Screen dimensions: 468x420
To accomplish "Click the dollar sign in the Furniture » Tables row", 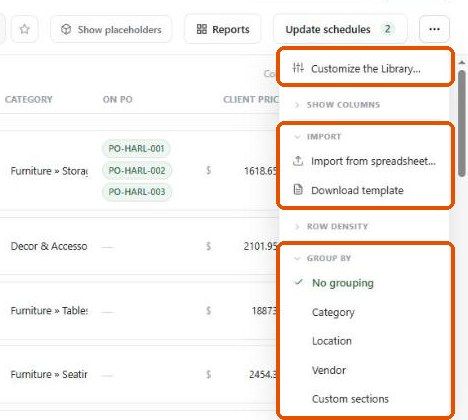I will 209,311.
